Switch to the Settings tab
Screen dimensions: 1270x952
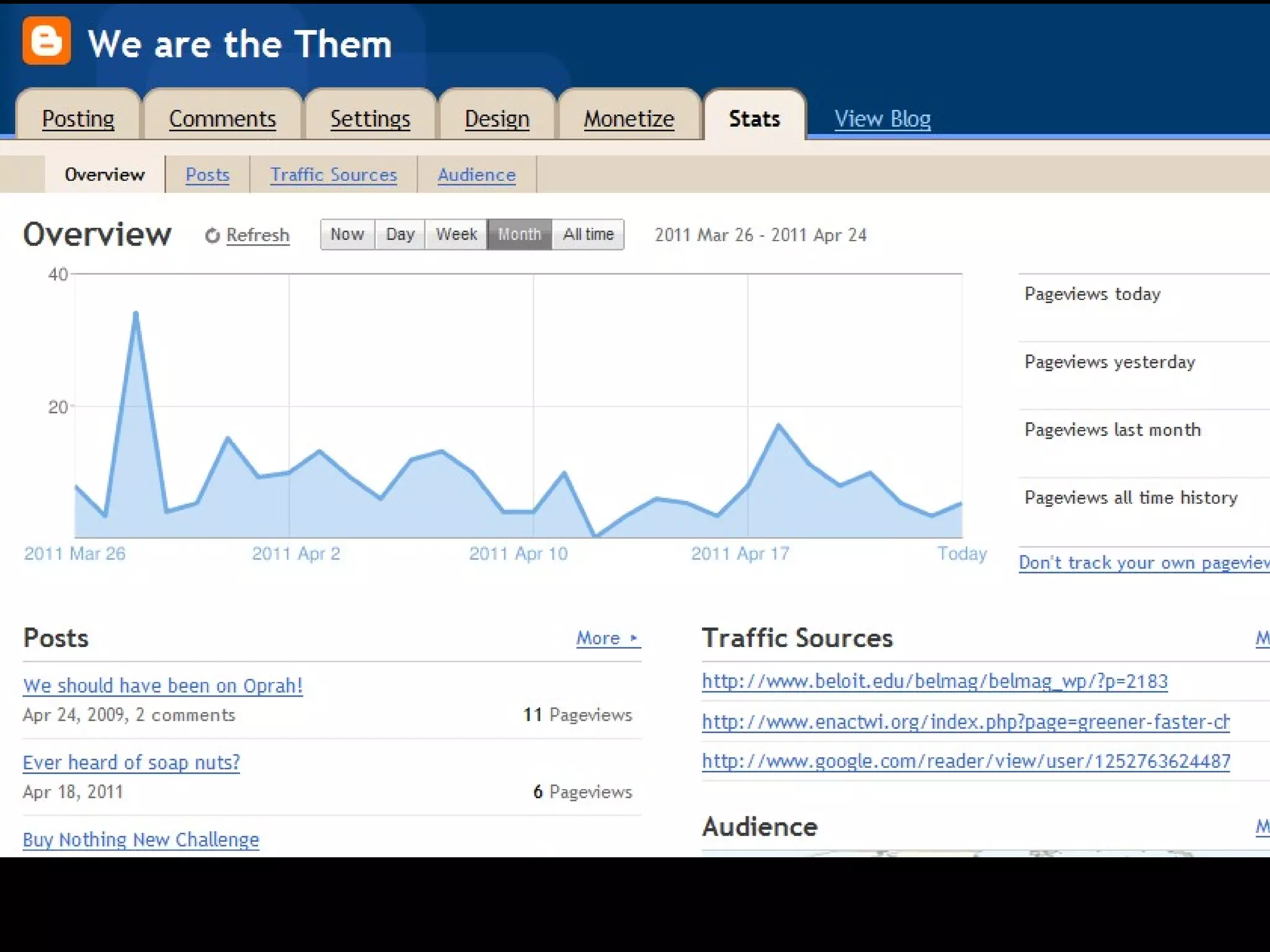[x=370, y=118]
